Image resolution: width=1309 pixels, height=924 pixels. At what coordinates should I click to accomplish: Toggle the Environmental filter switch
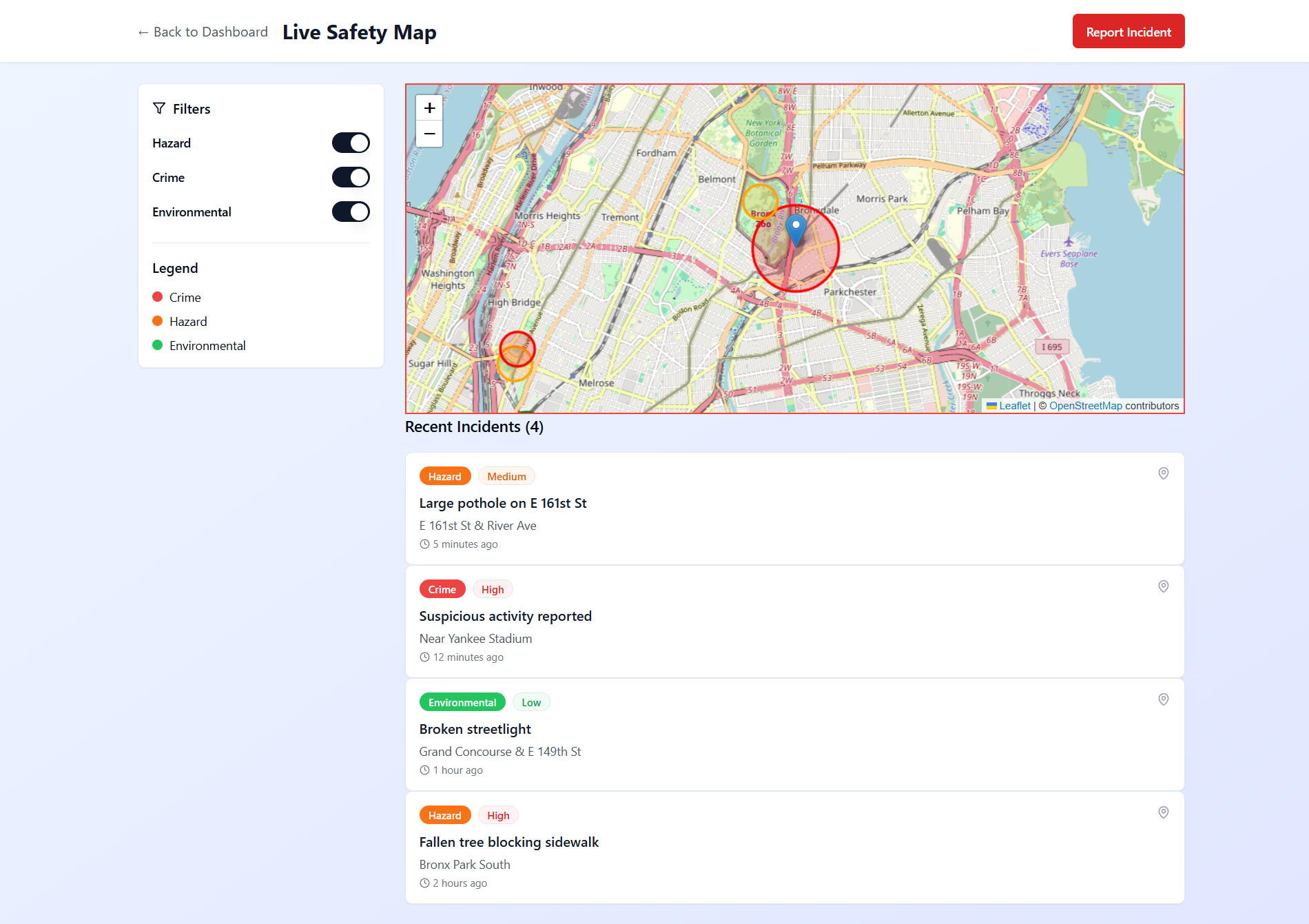(351, 212)
